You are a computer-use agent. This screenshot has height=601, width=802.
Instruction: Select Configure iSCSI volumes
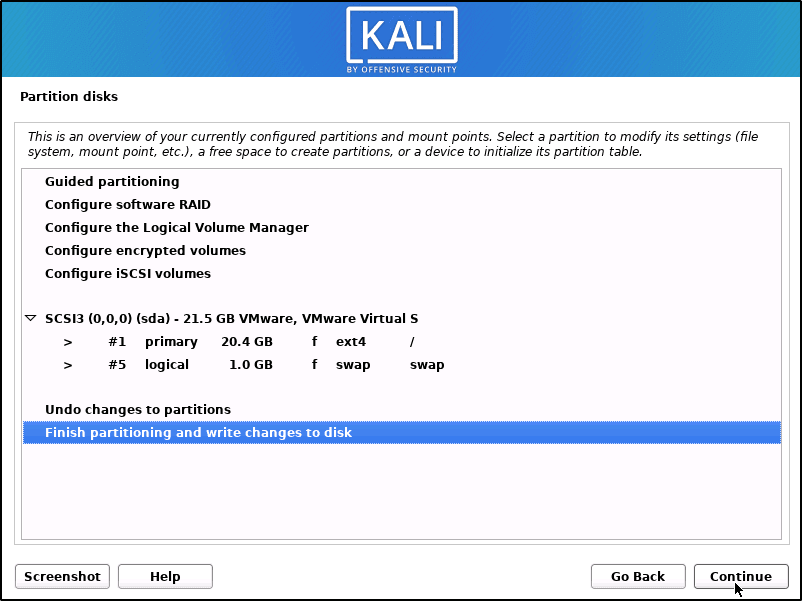pos(402,274)
